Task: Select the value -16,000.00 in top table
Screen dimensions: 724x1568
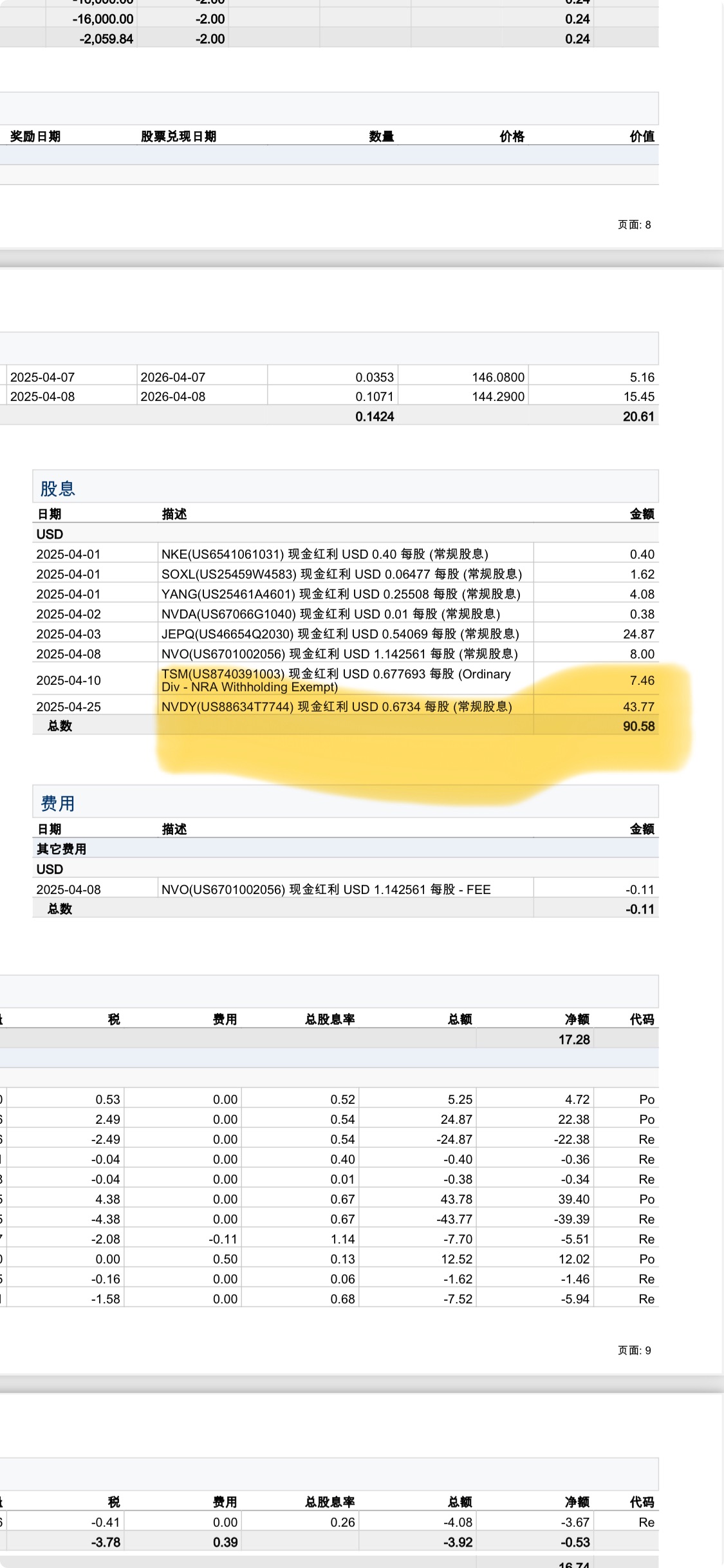Action: [103, 19]
